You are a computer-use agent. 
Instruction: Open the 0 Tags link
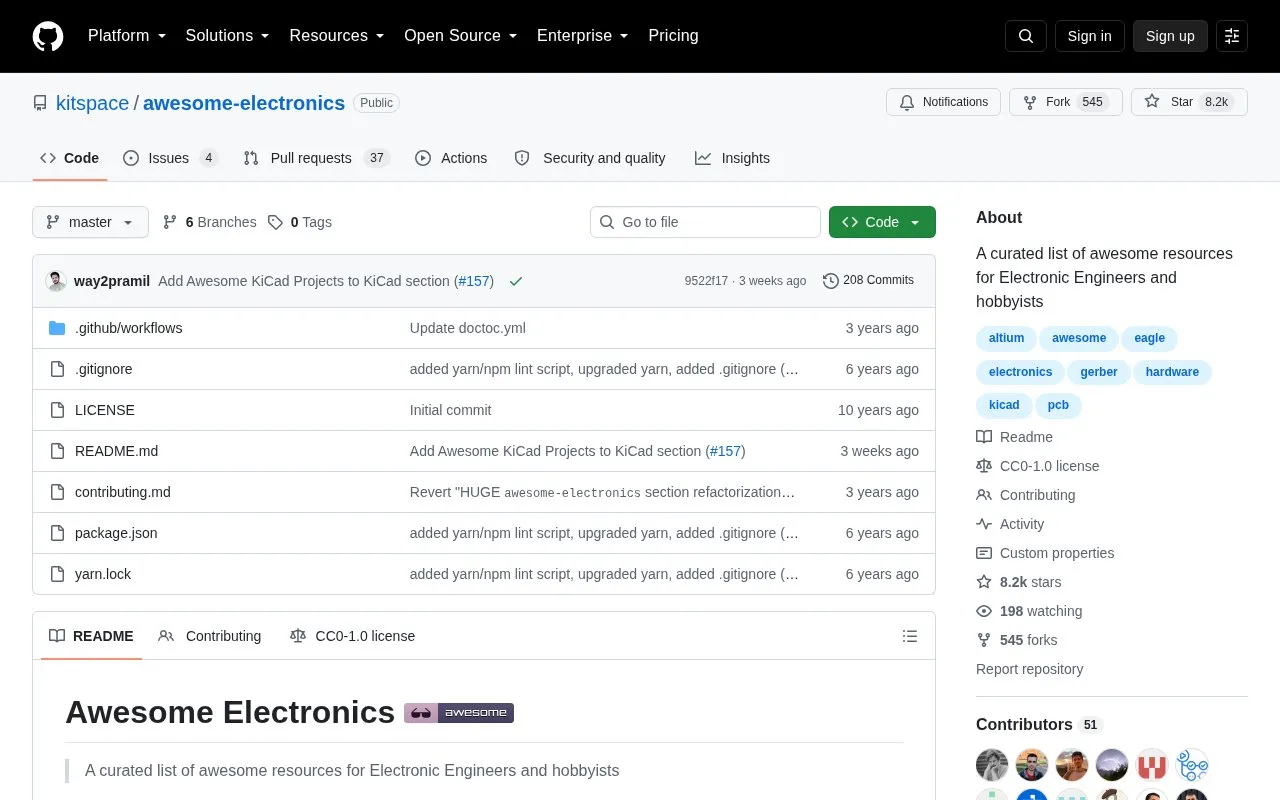[300, 222]
